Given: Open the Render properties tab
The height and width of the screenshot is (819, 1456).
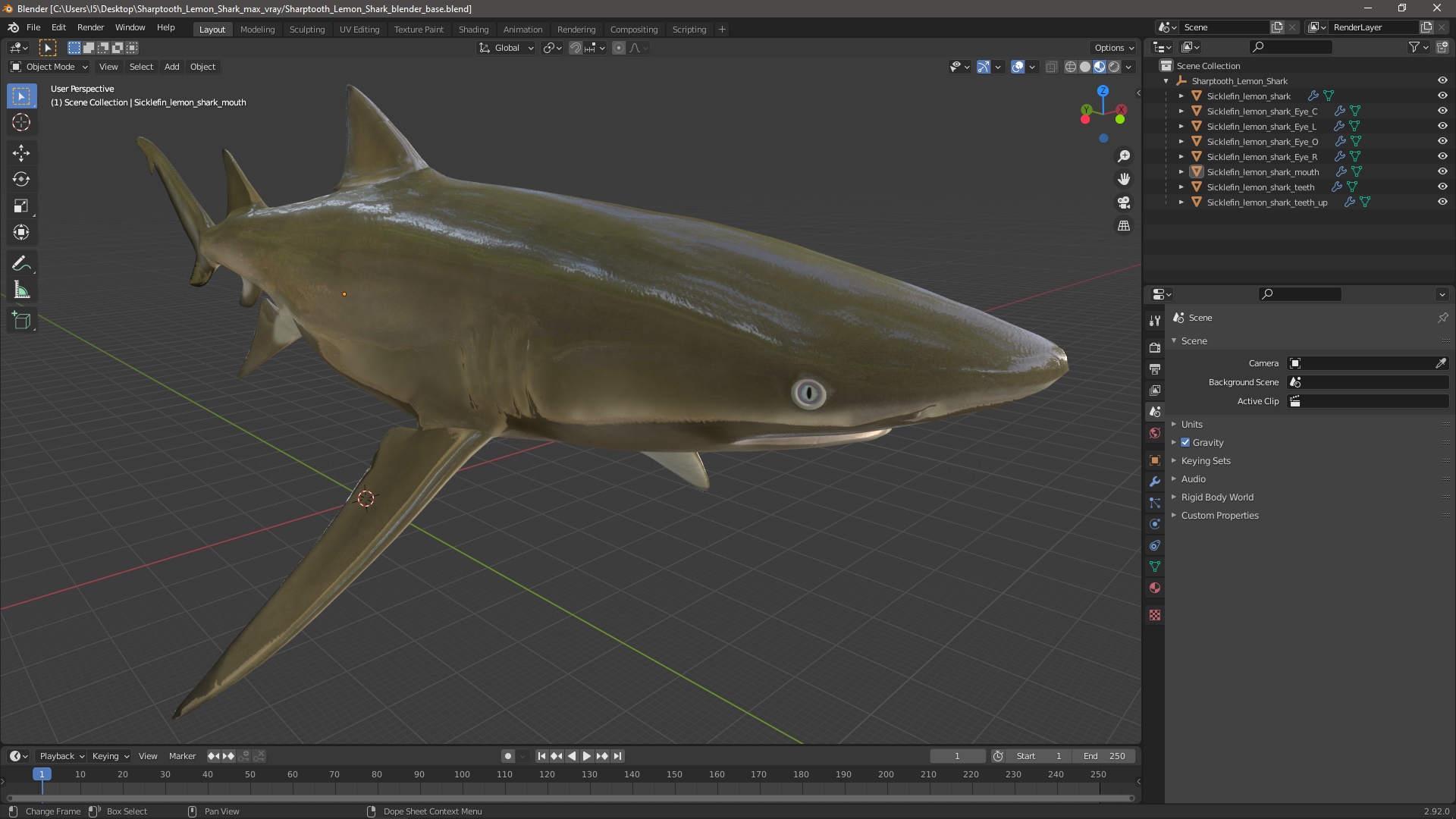Looking at the screenshot, I should coord(1155,348).
